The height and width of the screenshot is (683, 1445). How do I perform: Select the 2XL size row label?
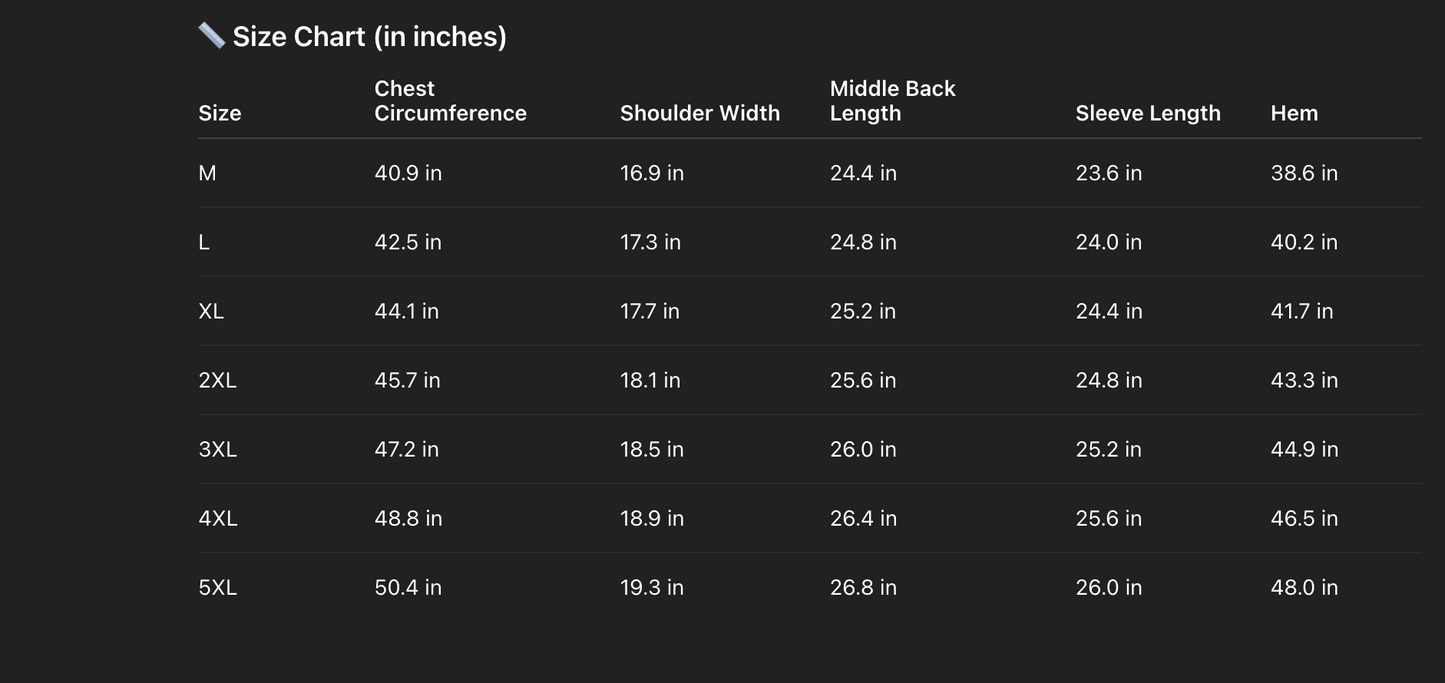pos(217,380)
